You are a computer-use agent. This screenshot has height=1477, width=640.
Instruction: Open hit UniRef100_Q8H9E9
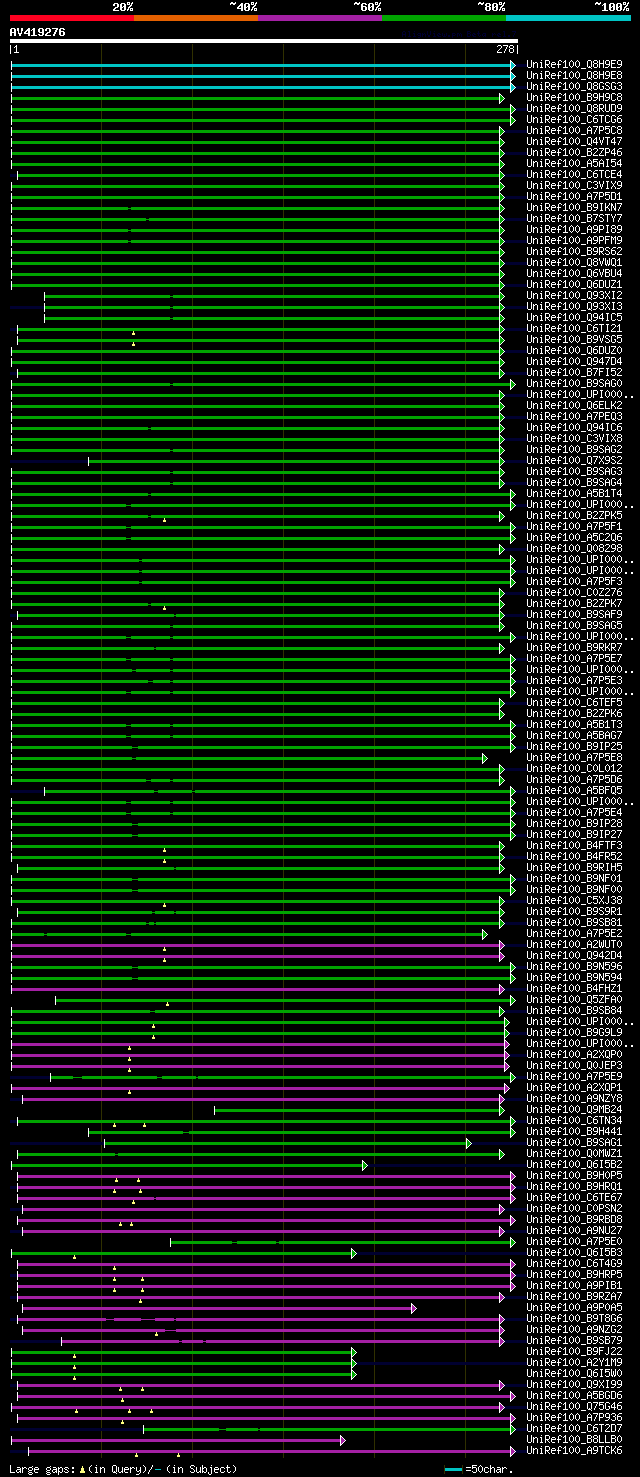[574, 64]
